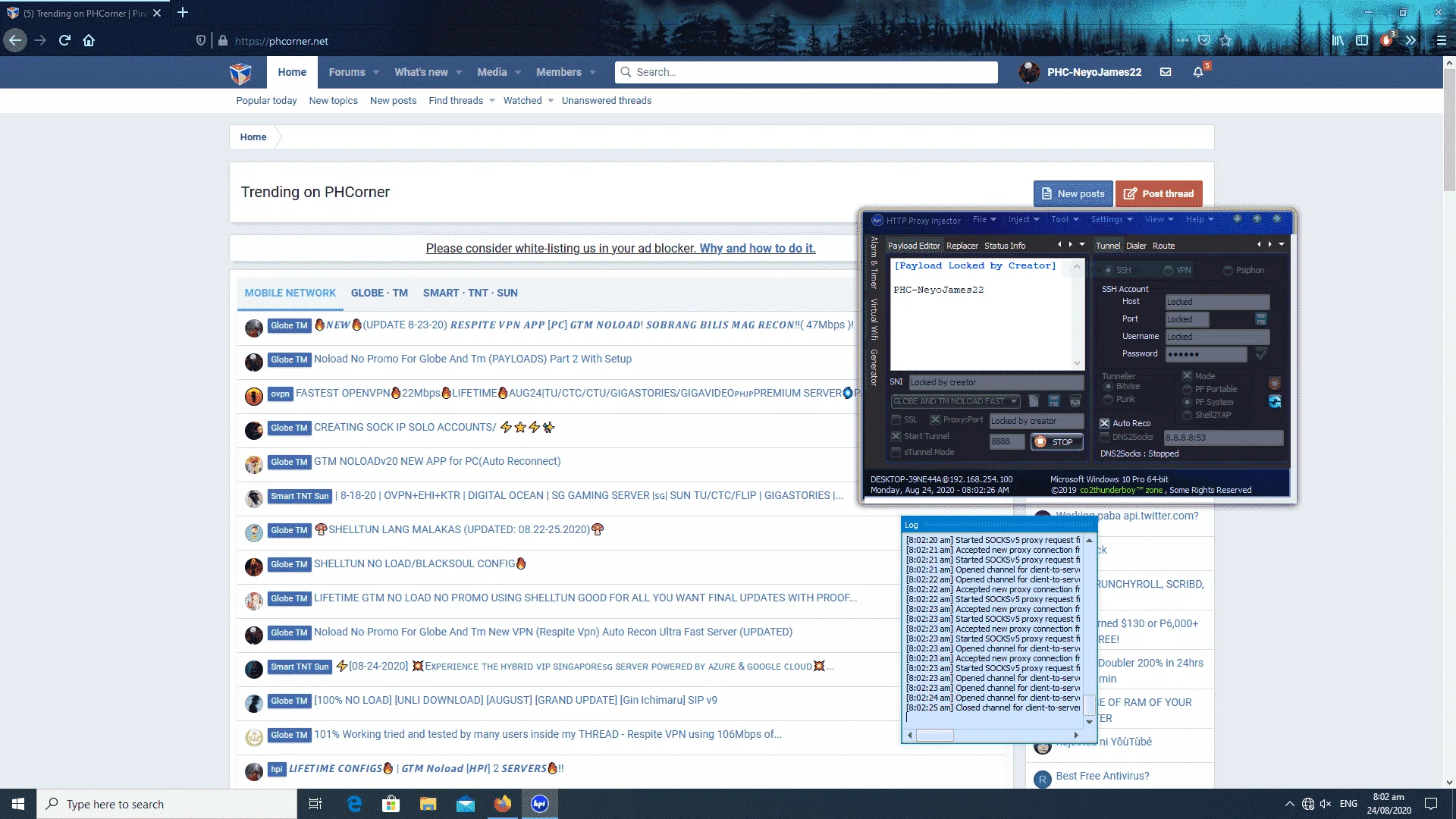Click the save icon beside SSH Port field
The width and height of the screenshot is (1456, 819).
point(1261,319)
